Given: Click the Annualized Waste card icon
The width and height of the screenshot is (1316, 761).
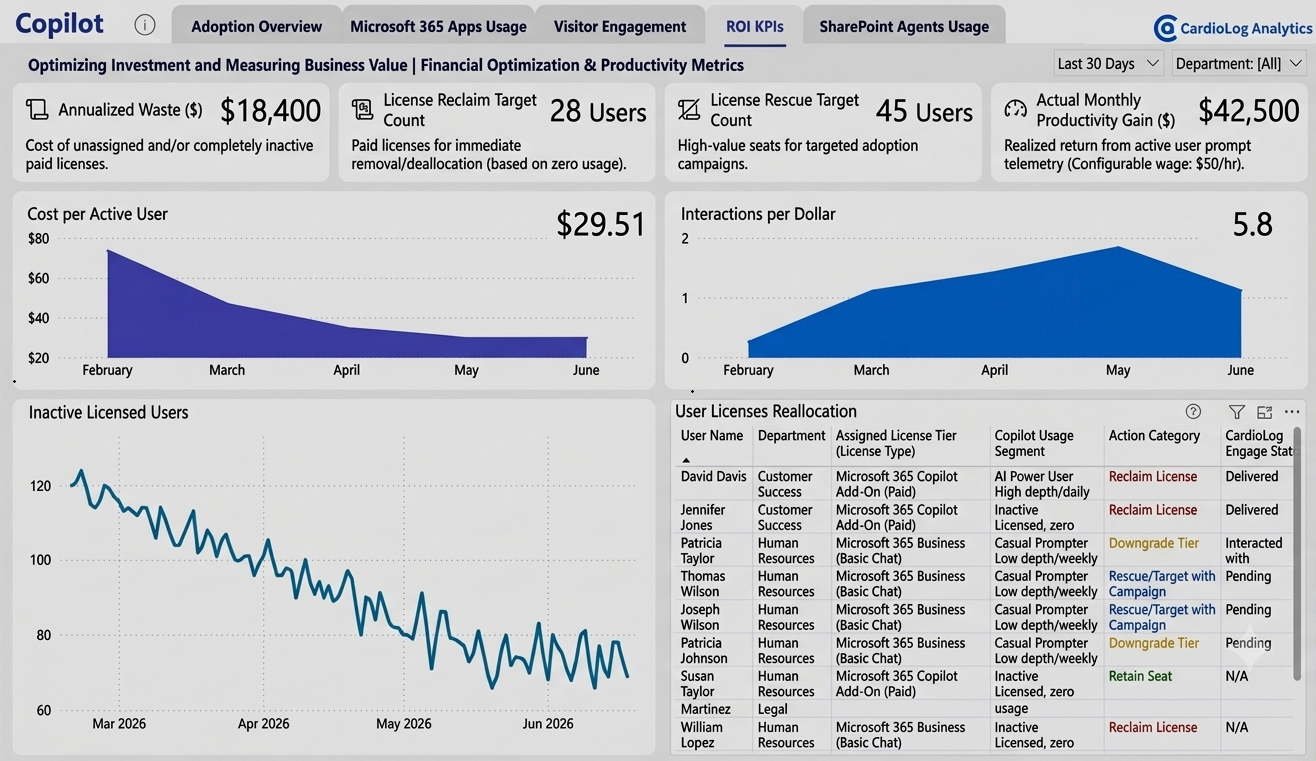Looking at the screenshot, I should pyautogui.click(x=37, y=110).
